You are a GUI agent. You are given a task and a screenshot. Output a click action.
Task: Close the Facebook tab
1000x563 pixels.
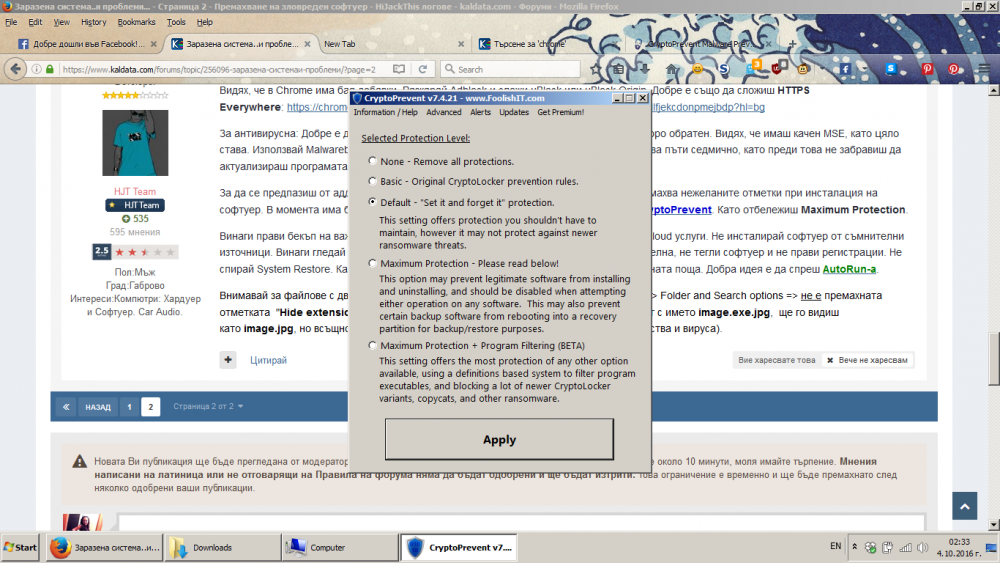[x=153, y=44]
